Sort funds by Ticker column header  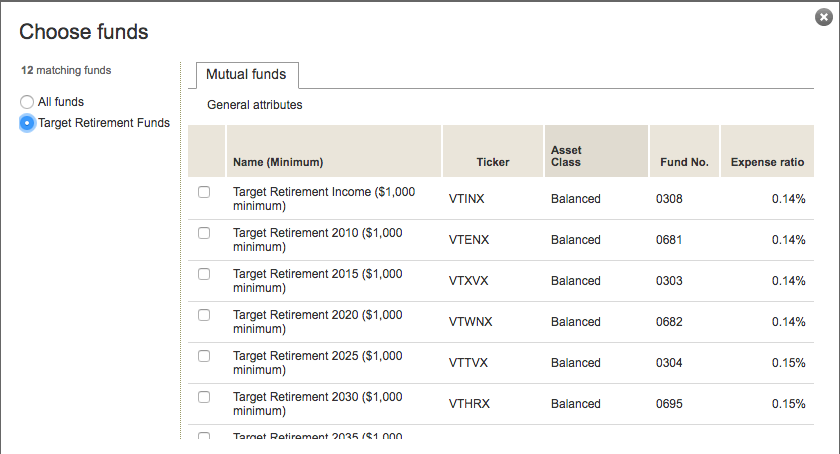click(493, 162)
